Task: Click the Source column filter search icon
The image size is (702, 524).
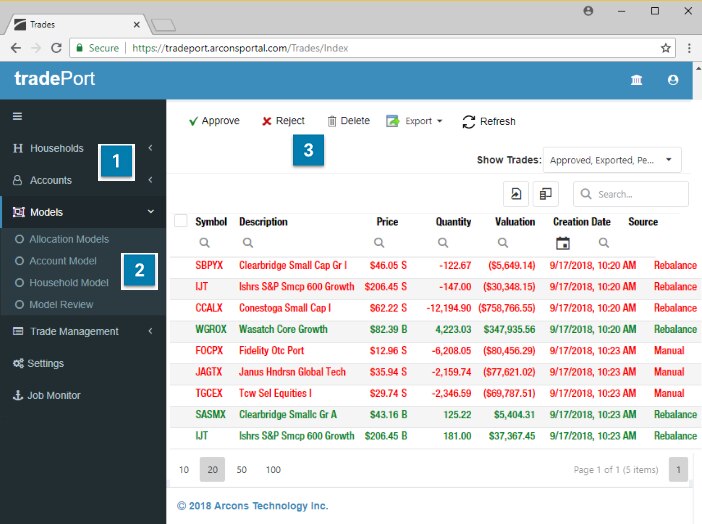Action: (x=604, y=243)
